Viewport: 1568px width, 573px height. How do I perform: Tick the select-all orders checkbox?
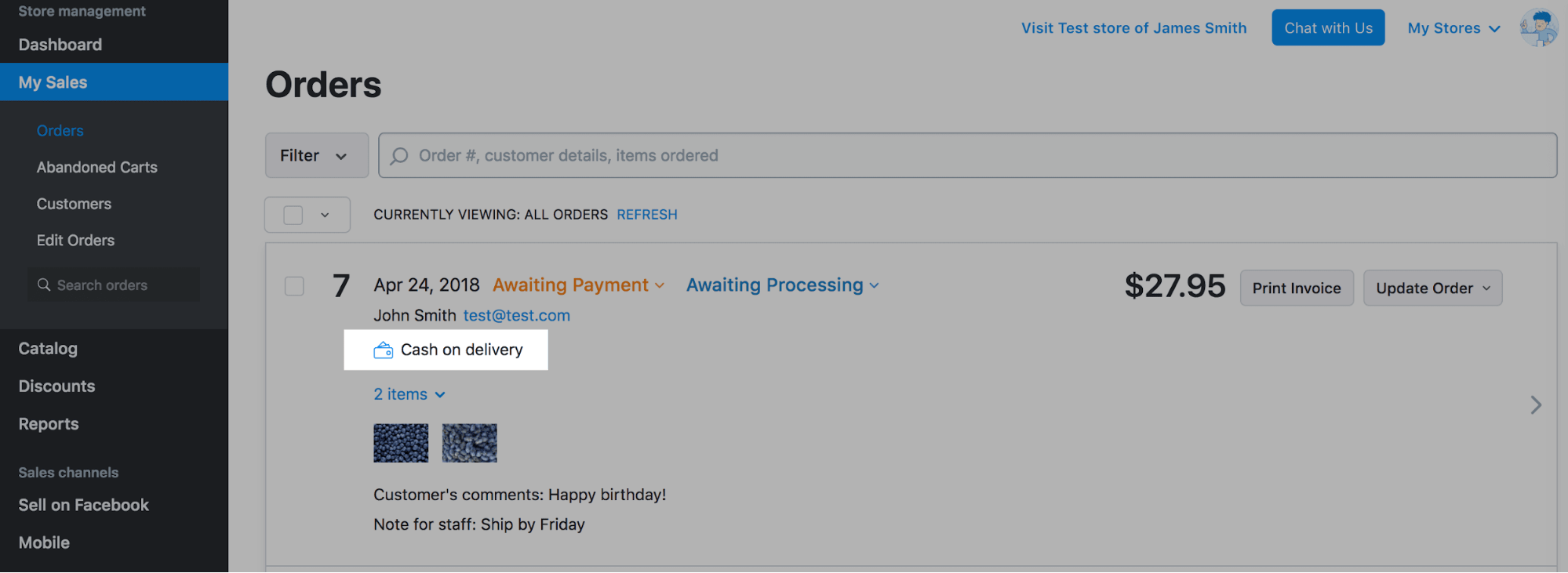pos(293,215)
